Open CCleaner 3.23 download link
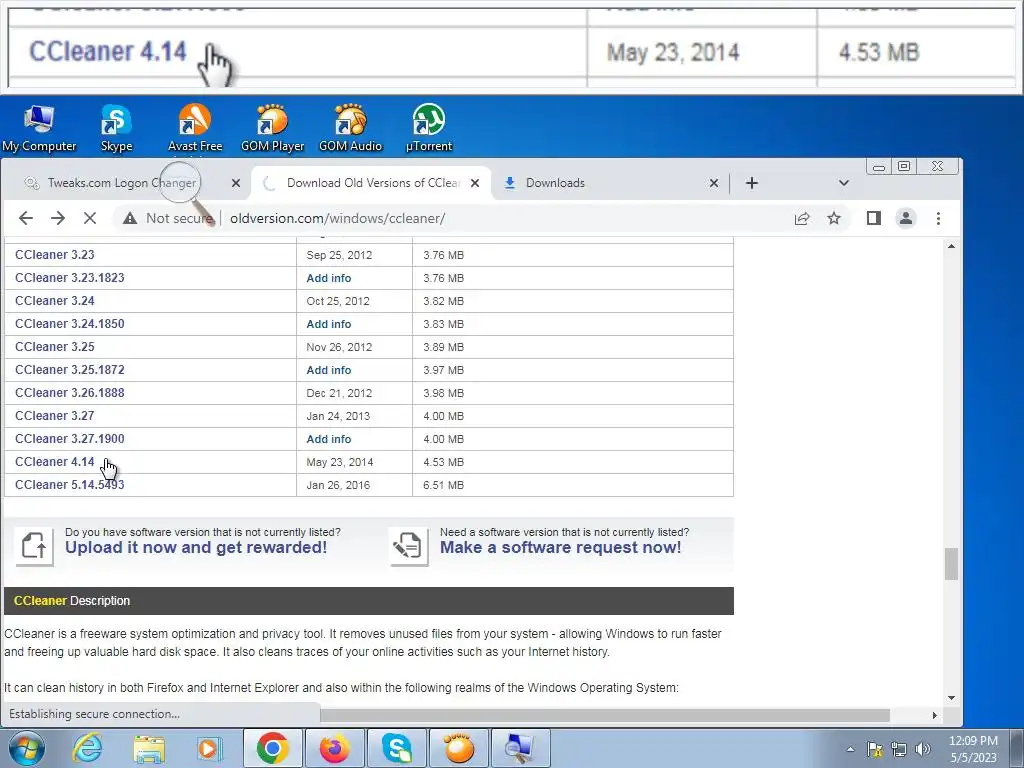This screenshot has width=1024, height=768. point(55,255)
